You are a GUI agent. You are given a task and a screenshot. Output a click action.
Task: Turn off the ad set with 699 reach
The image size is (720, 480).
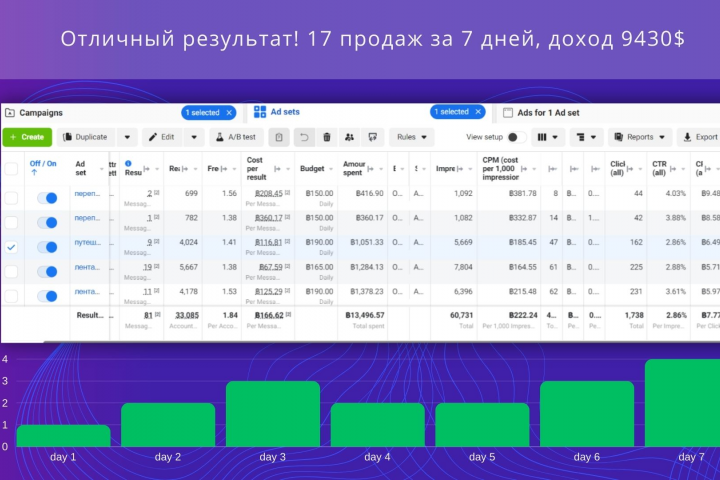[x=47, y=198]
